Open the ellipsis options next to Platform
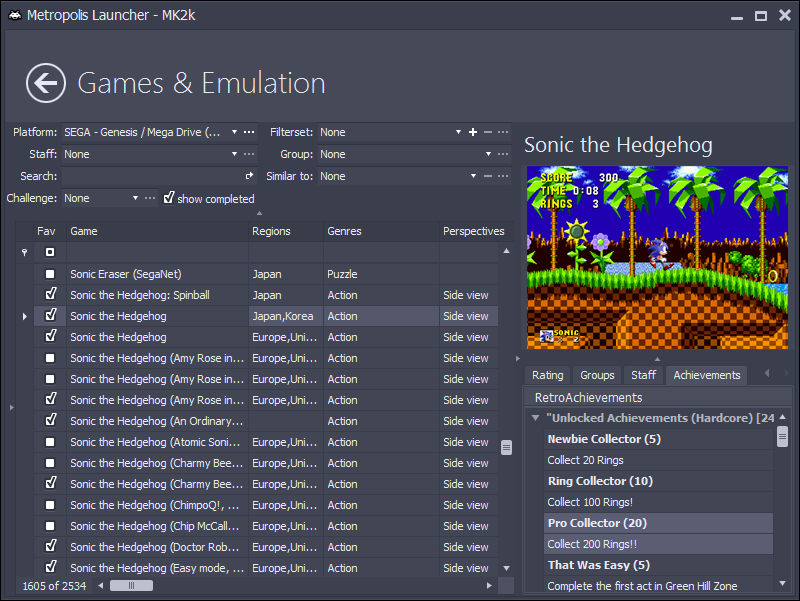800x601 pixels. [249, 132]
